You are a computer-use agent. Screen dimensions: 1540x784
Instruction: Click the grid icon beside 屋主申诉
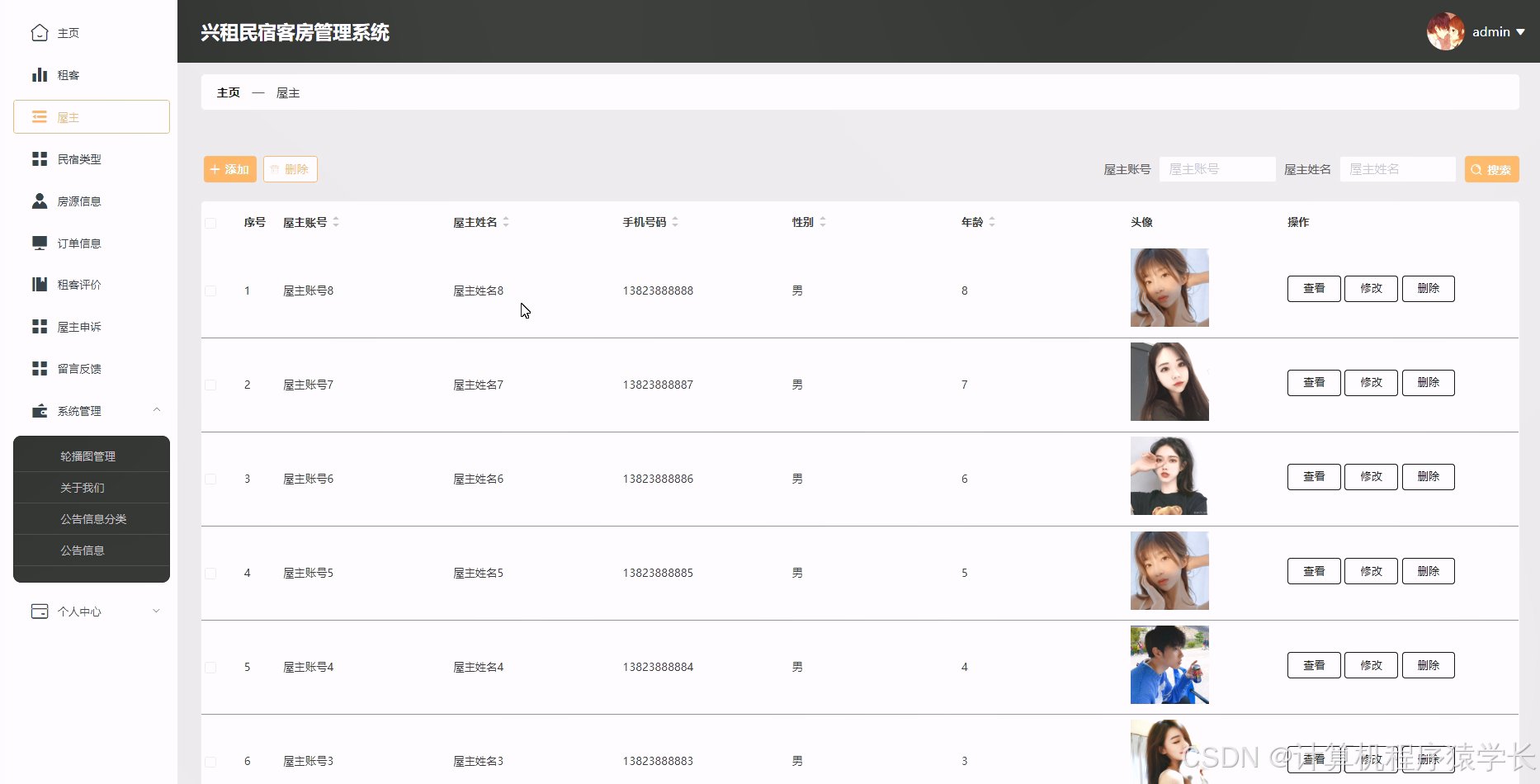tap(40, 327)
